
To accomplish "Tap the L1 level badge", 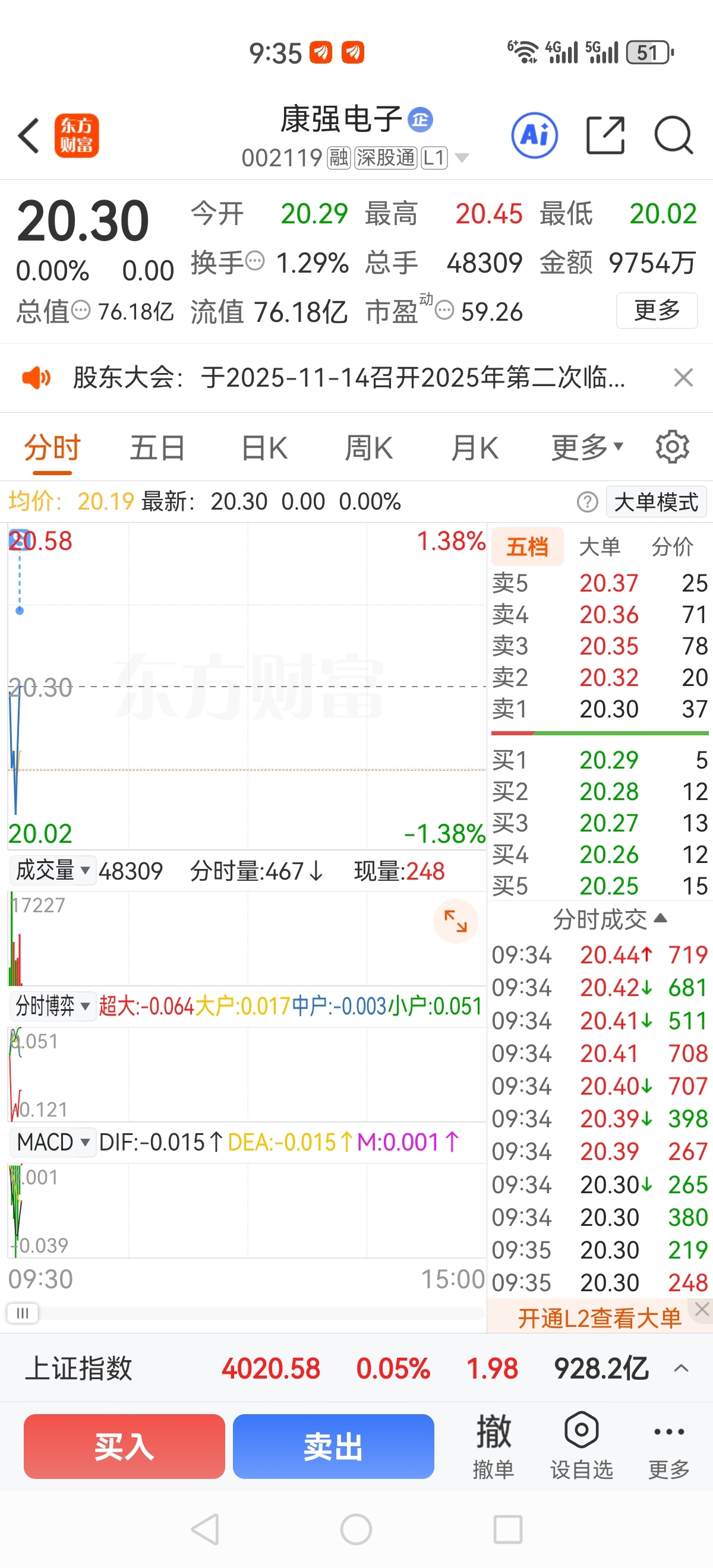I will [435, 157].
